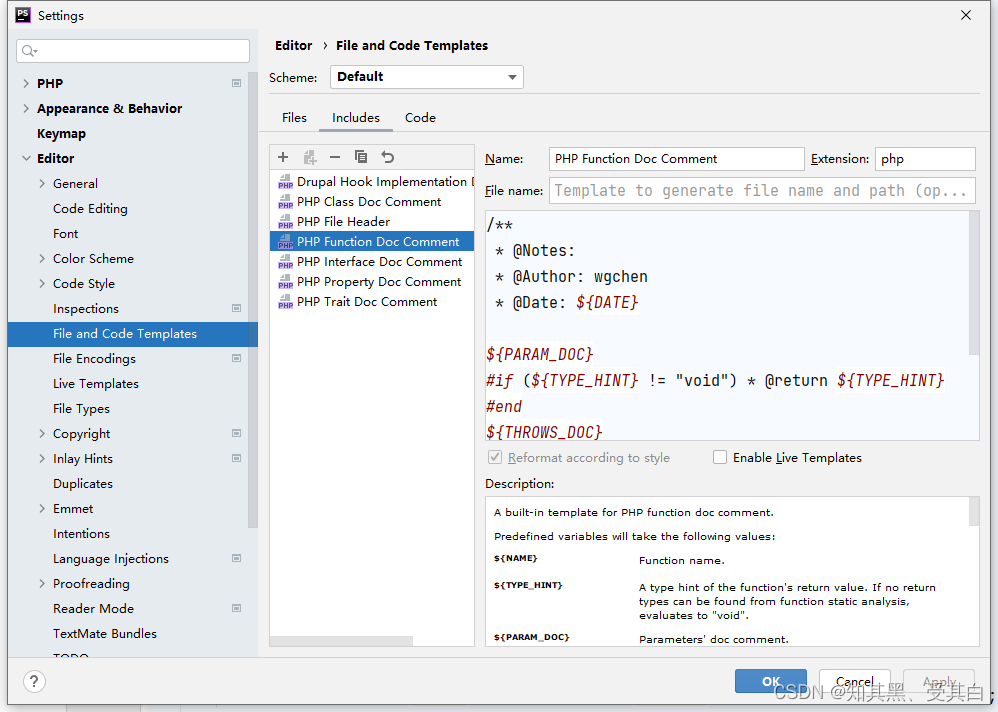Viewport: 998px width, 712px height.
Task: Expand the PHP settings node
Action: (26, 83)
